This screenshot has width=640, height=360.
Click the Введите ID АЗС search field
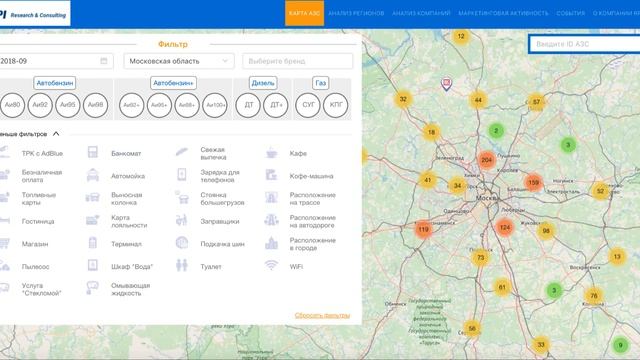(584, 44)
